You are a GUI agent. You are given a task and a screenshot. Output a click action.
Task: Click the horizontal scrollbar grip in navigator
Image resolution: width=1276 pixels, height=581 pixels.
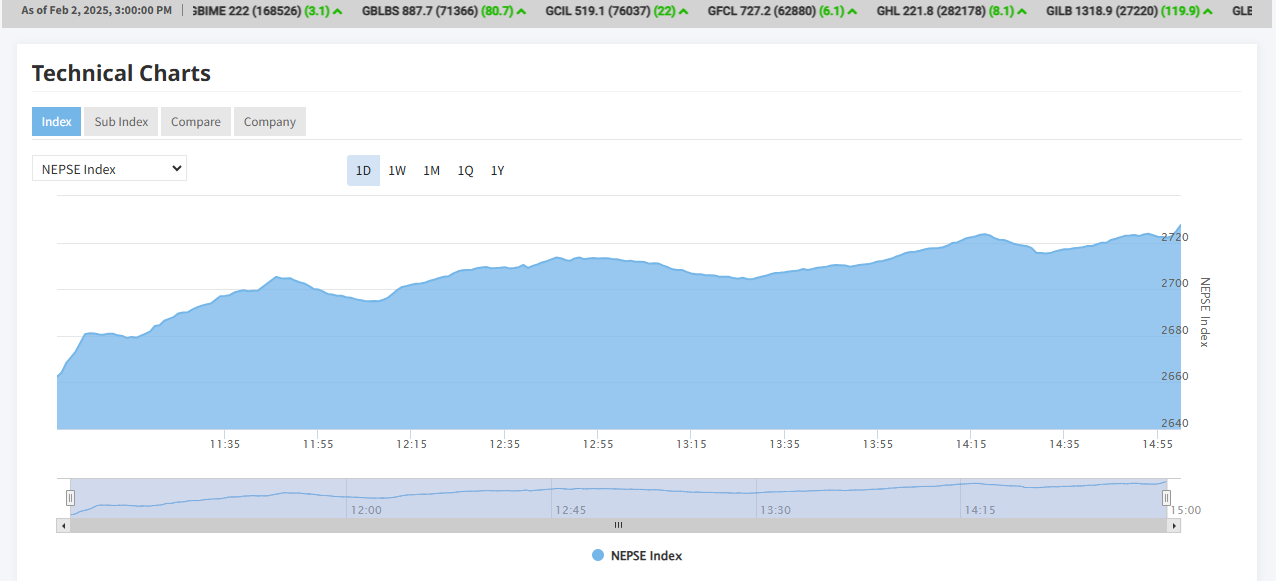click(x=618, y=525)
